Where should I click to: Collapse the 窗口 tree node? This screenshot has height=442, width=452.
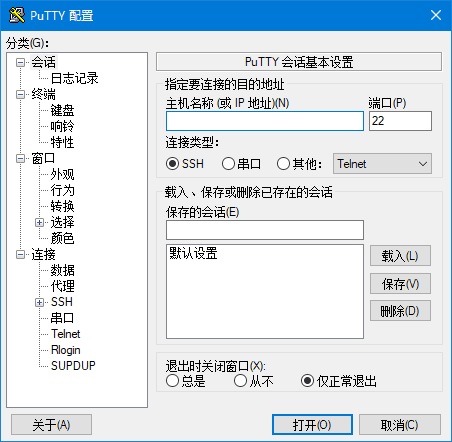point(20,158)
